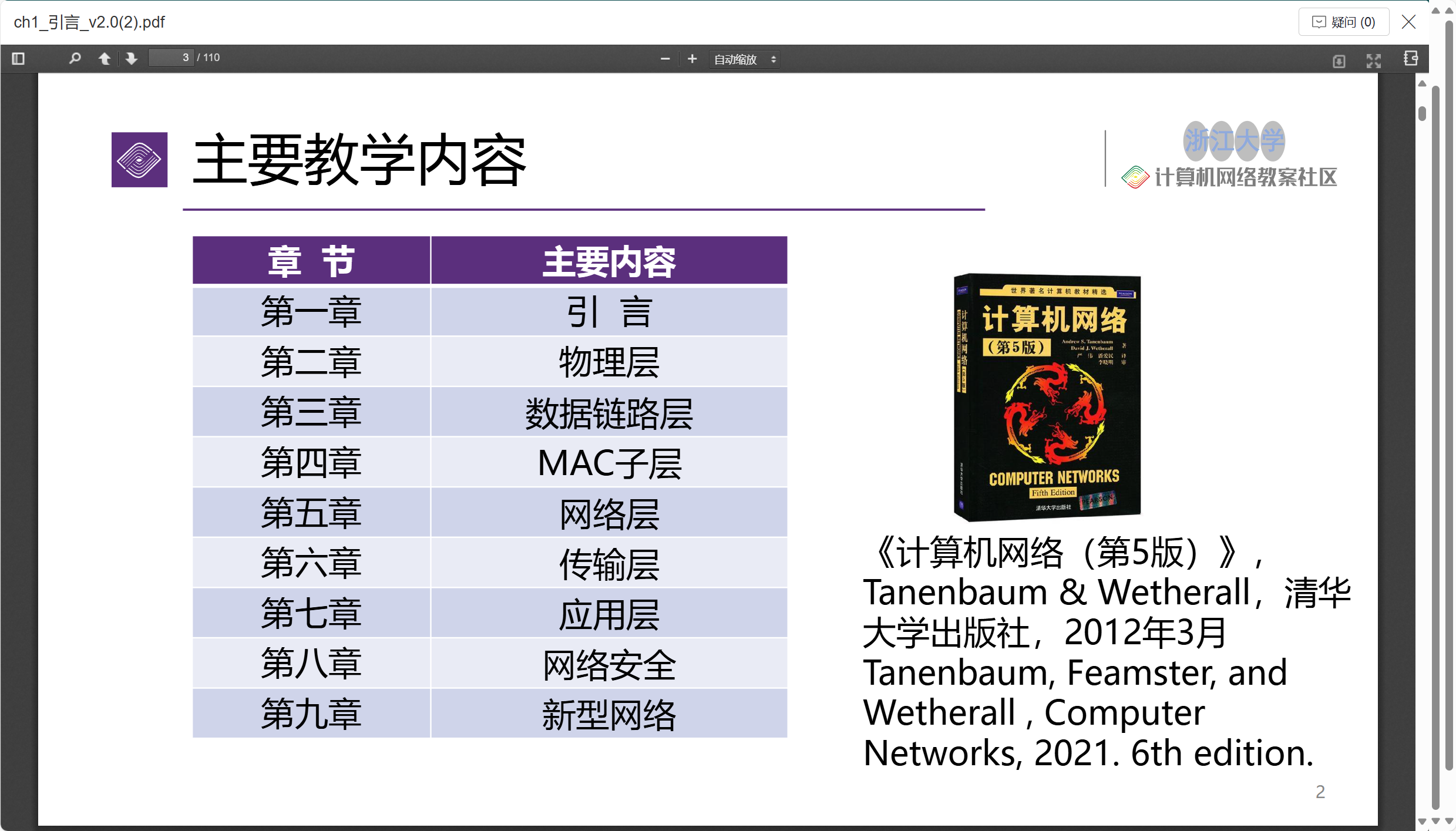This screenshot has width=1456, height=831.
Task: Zoom out with the minus button
Action: 665,59
